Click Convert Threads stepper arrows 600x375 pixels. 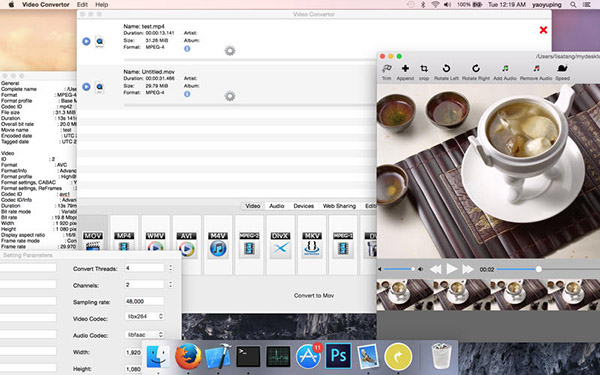tap(170, 268)
